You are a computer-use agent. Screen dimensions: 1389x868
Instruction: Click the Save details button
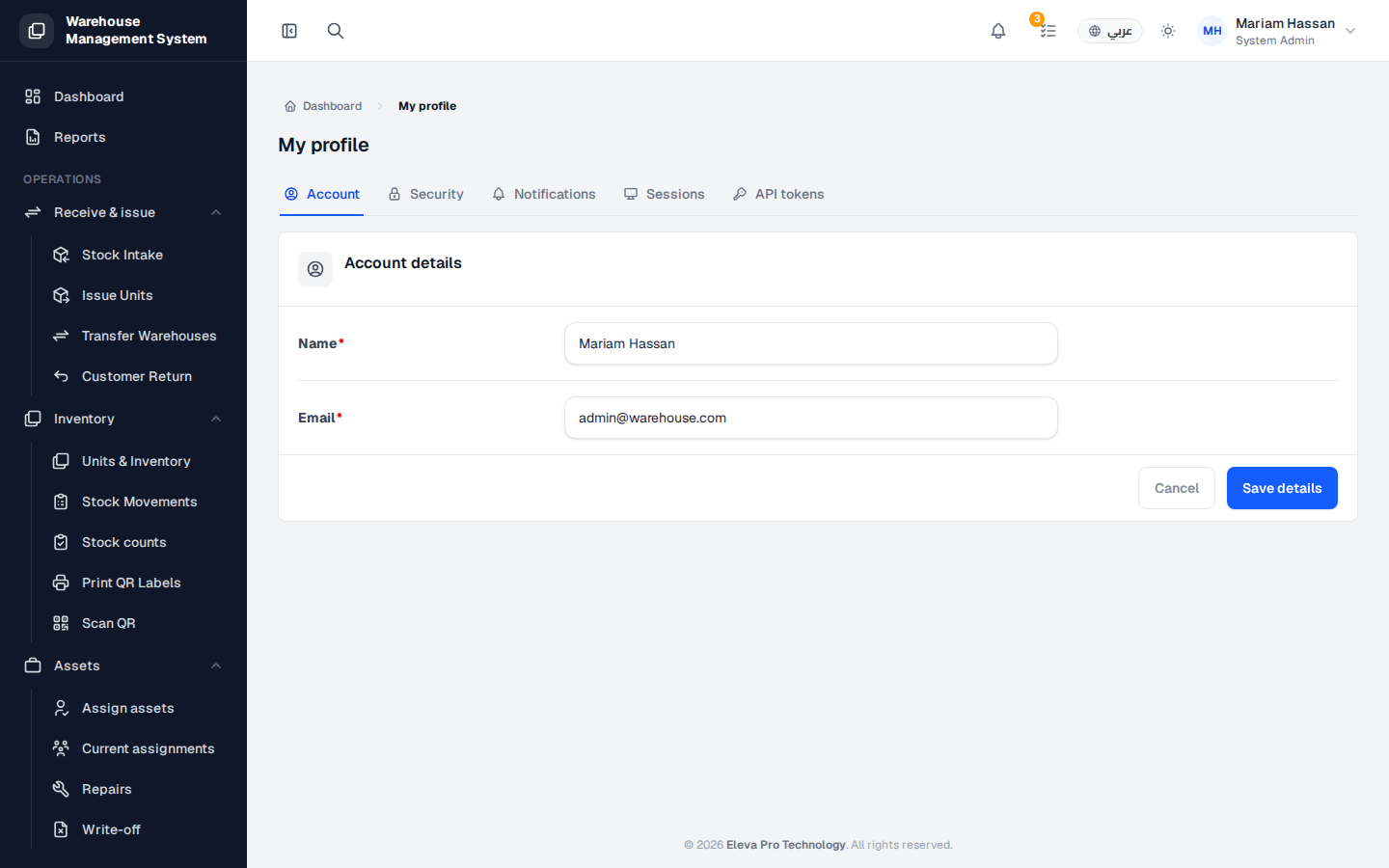1282,488
